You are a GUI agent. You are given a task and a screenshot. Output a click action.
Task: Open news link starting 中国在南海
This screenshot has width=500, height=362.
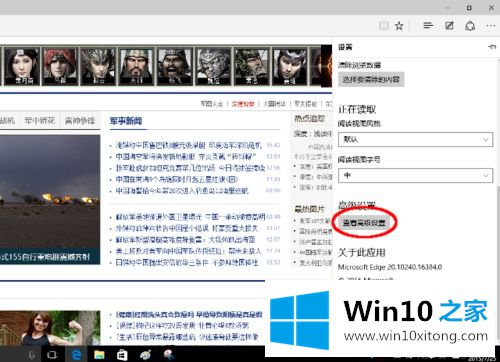pos(177,179)
